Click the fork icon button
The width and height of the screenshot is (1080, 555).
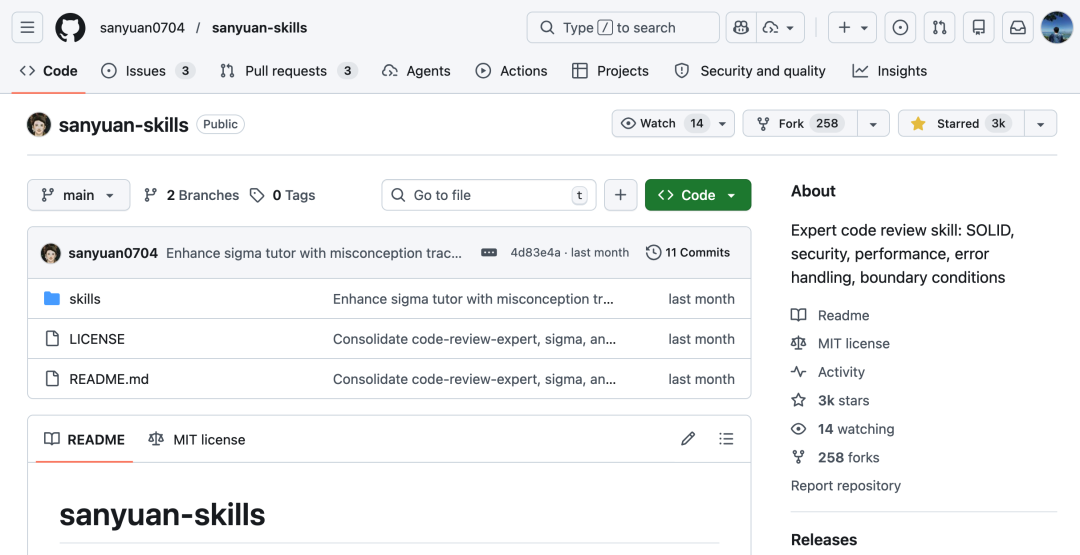(763, 124)
